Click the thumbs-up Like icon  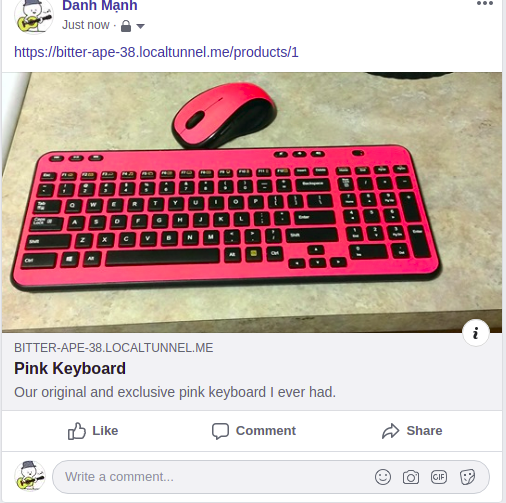[x=77, y=431]
